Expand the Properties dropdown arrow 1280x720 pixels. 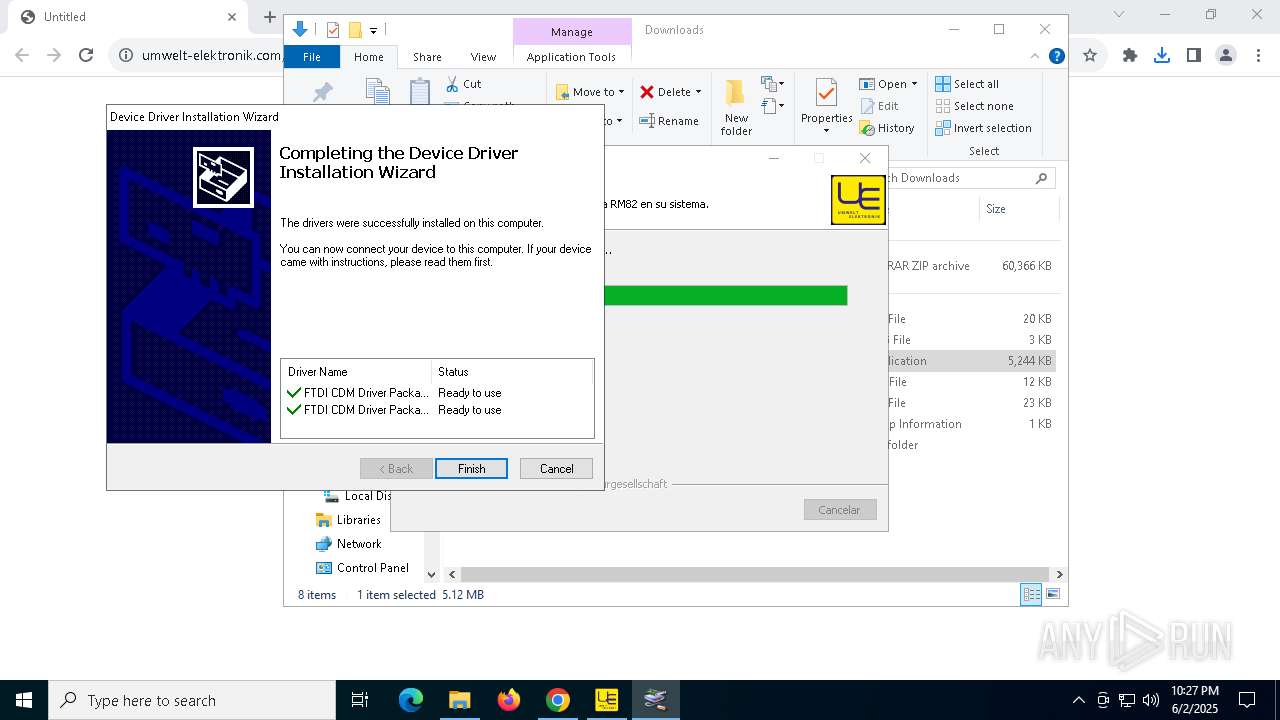(826, 131)
